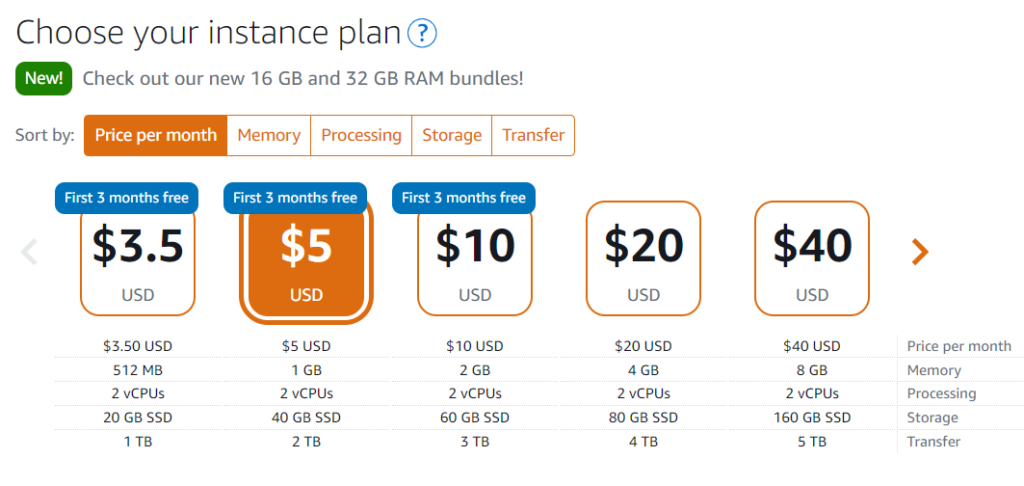
Task: Sort plans by Storage
Action: 452,135
